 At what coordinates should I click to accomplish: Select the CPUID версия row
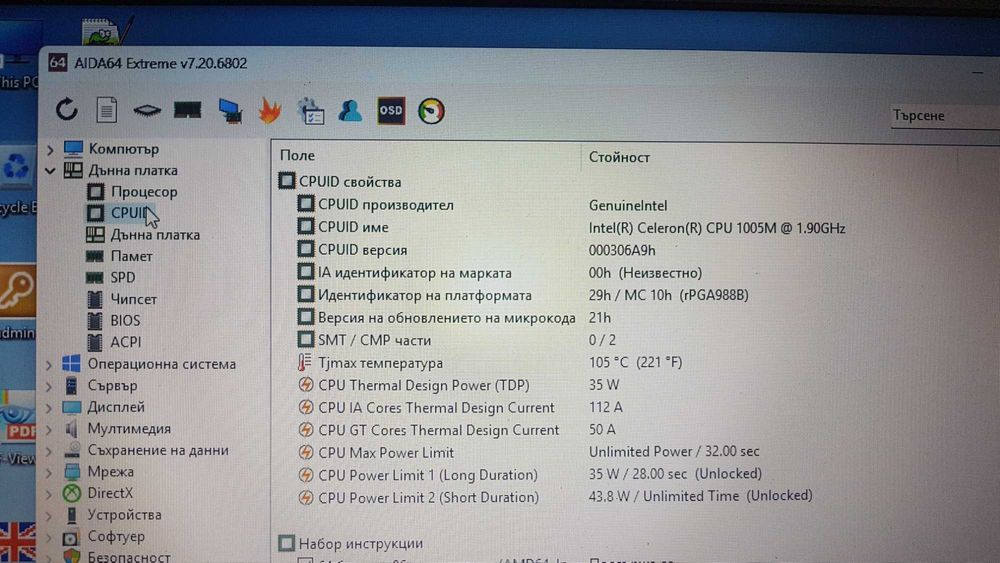pos(362,250)
